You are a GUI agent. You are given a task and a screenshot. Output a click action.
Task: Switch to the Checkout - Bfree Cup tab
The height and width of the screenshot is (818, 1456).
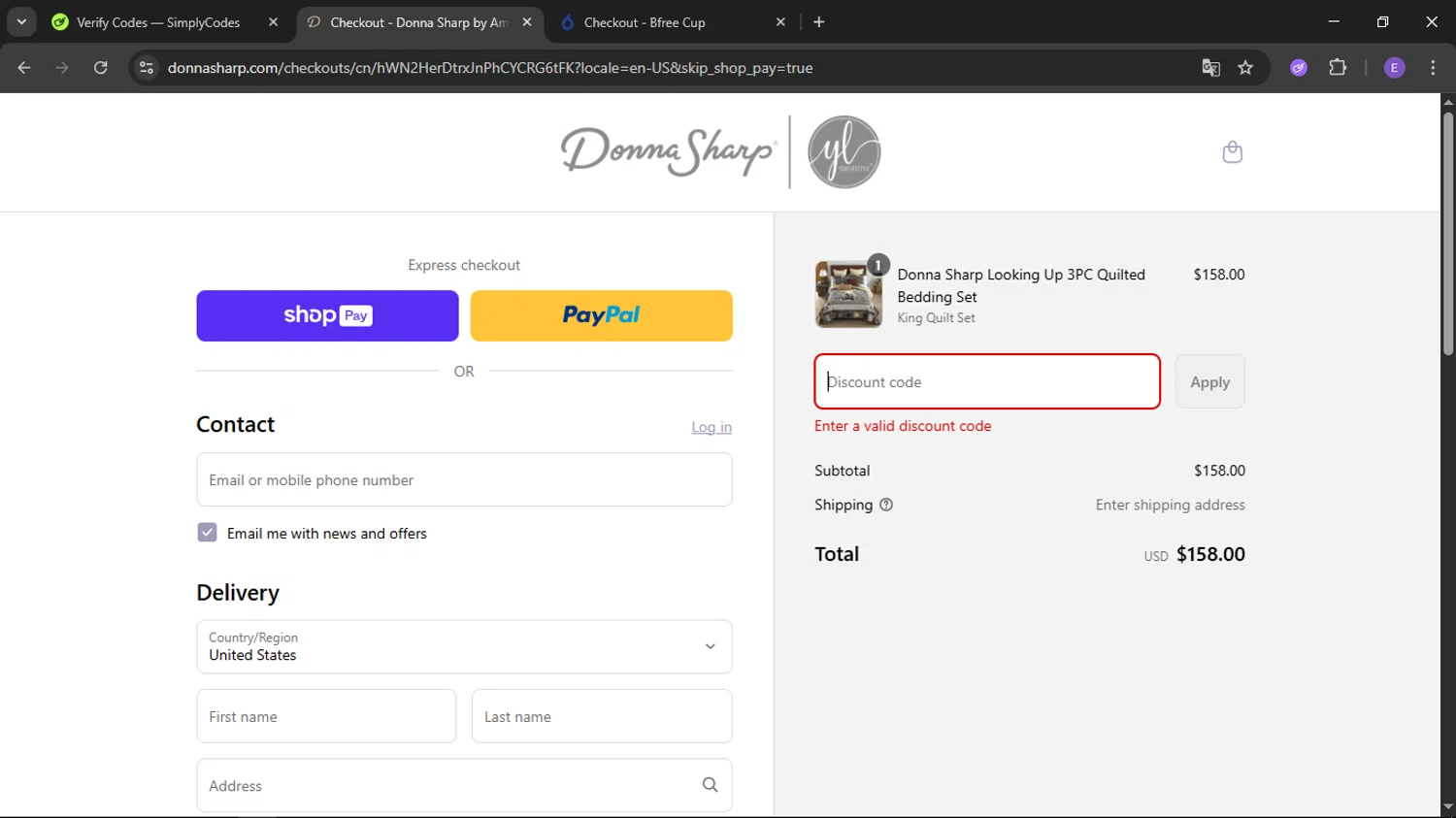[x=645, y=22]
